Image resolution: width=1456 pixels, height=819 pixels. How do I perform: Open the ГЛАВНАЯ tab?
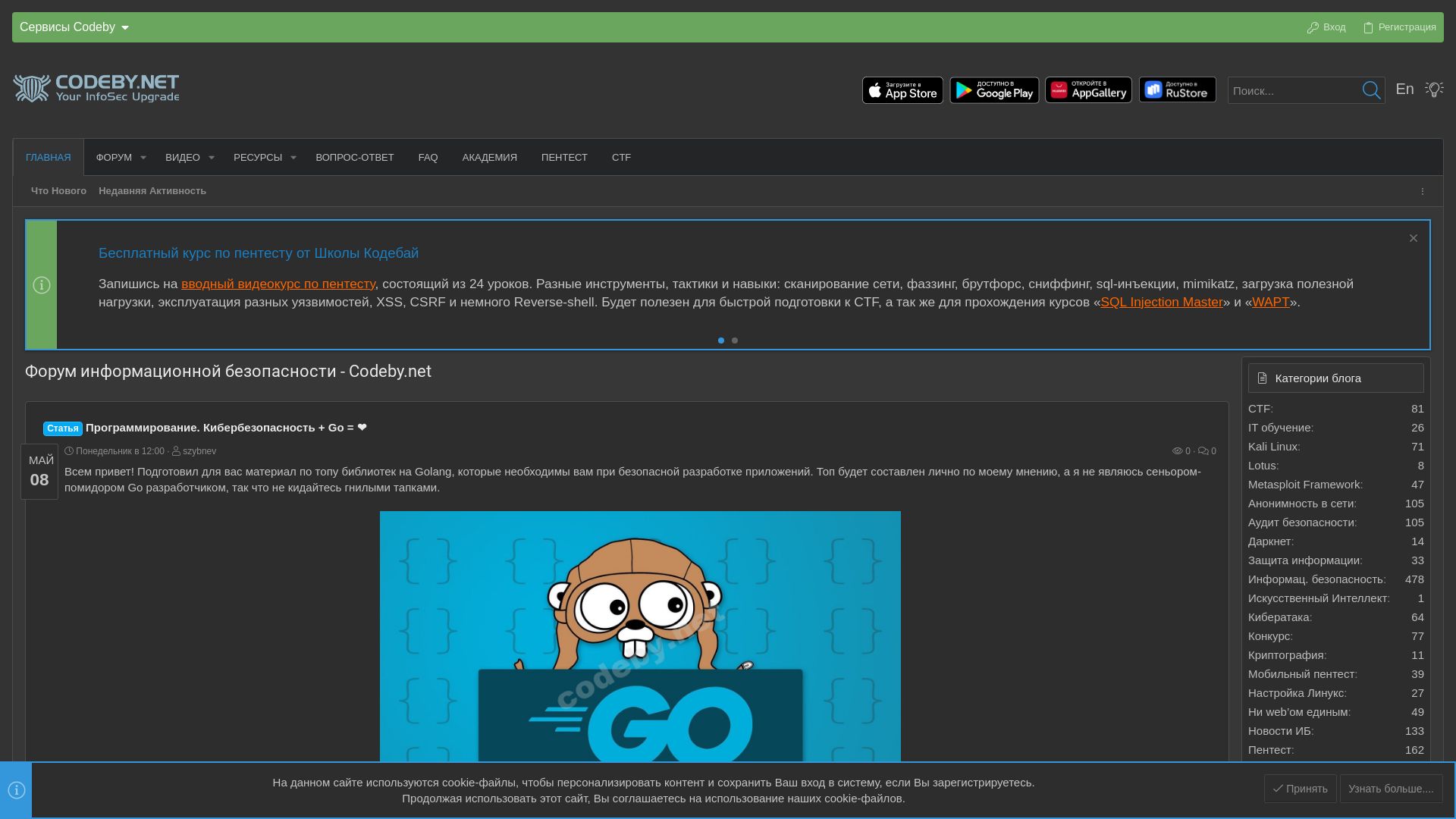49,158
